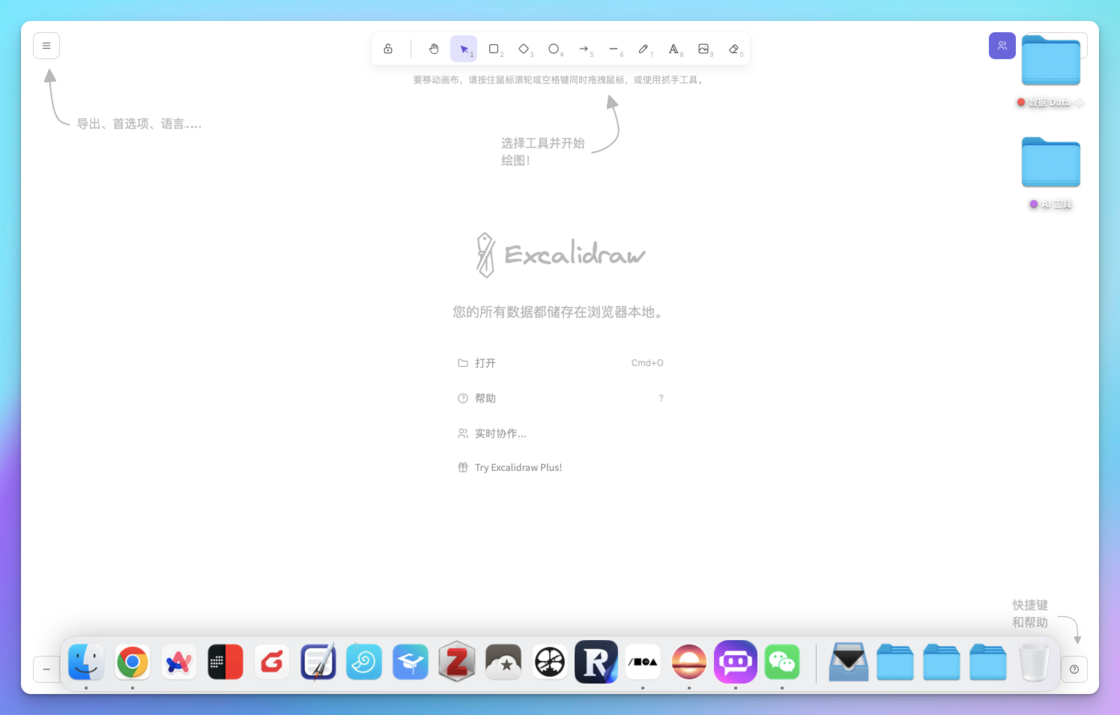Launch Google Chrome from the dock
Screen dimensions: 1120x715
pyautogui.click(x=132, y=661)
